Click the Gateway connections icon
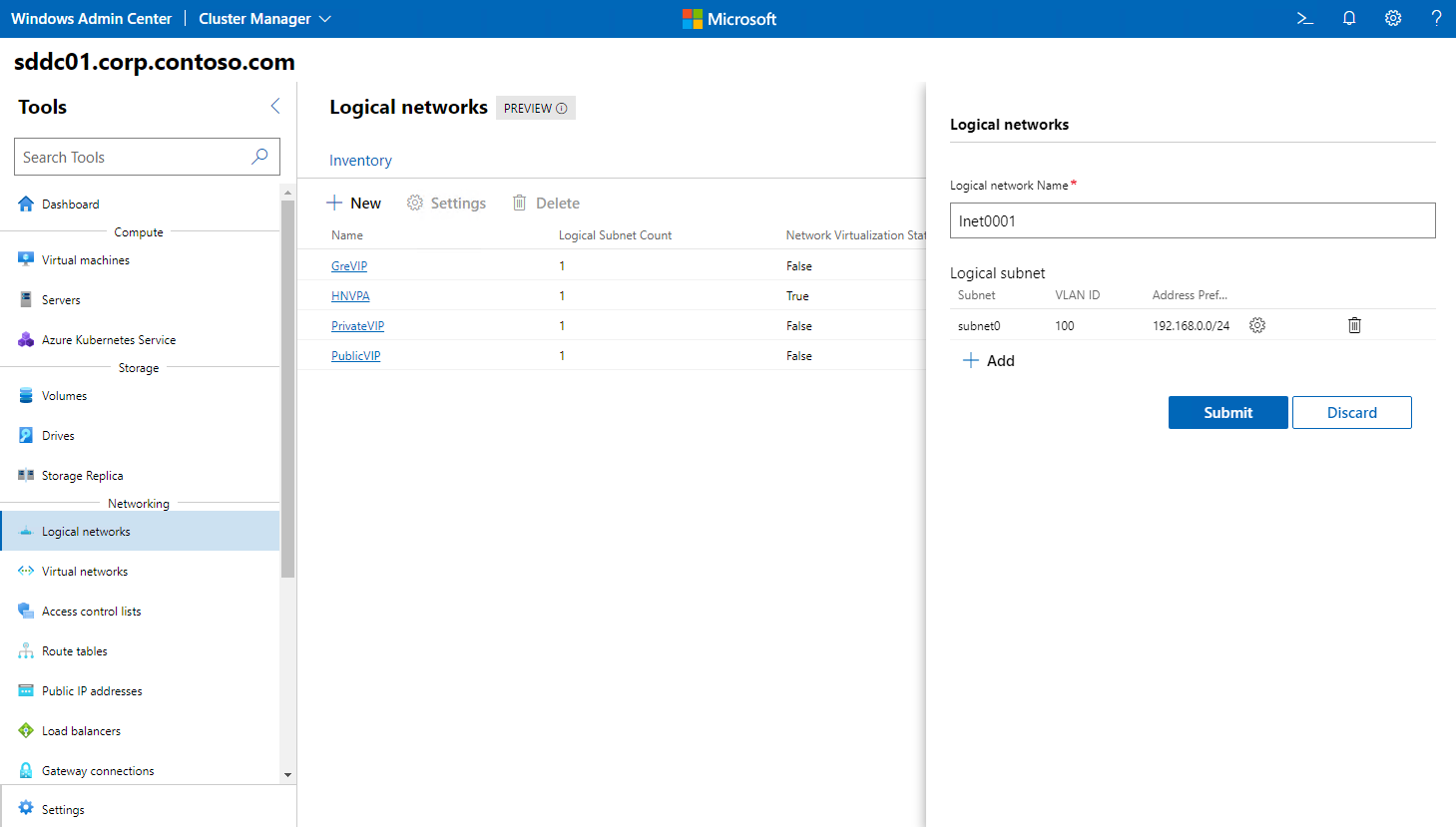 tap(26, 770)
